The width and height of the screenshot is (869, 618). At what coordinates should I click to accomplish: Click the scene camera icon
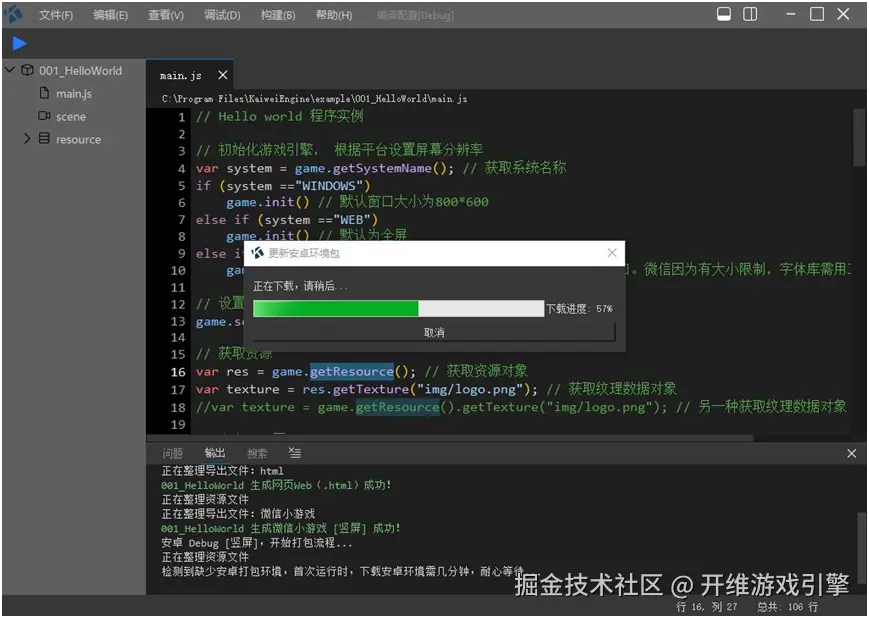pos(44,116)
